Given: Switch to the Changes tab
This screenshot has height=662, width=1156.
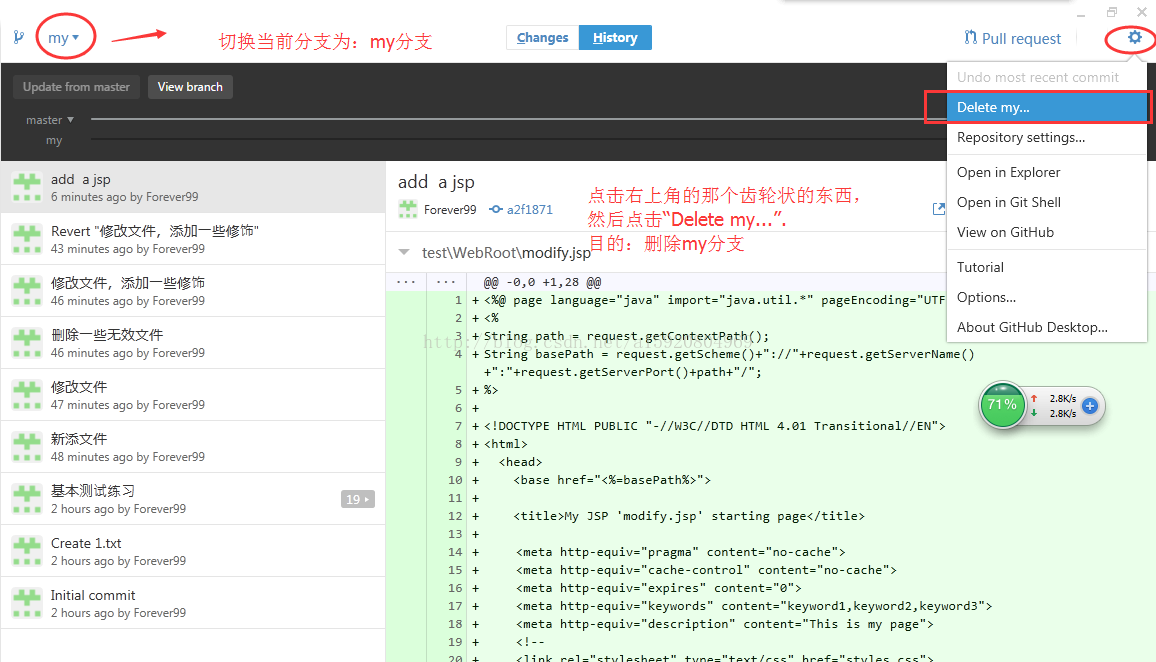Looking at the screenshot, I should (543, 38).
